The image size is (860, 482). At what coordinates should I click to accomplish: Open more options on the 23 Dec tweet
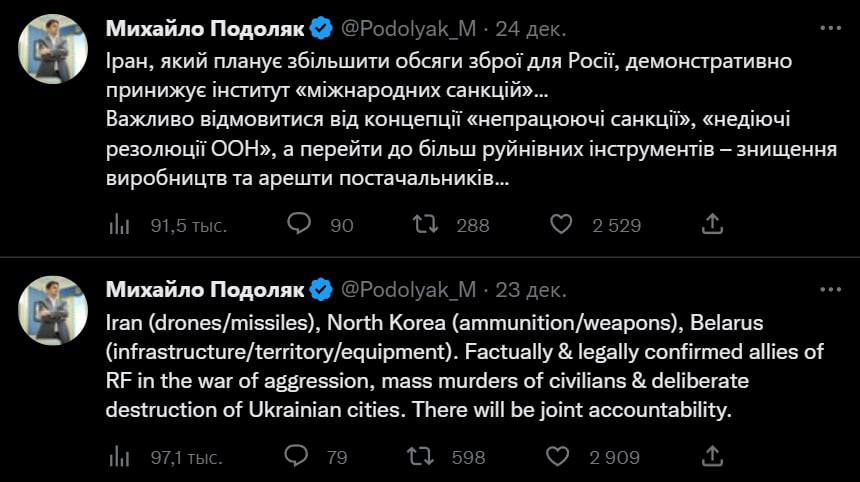coord(830,290)
